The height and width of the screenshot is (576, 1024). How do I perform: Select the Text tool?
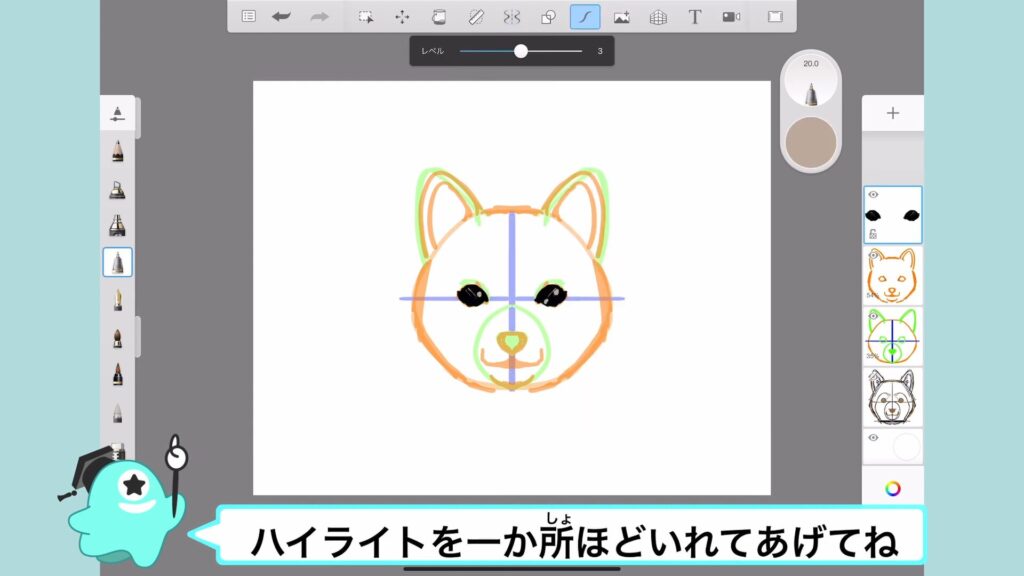(695, 17)
